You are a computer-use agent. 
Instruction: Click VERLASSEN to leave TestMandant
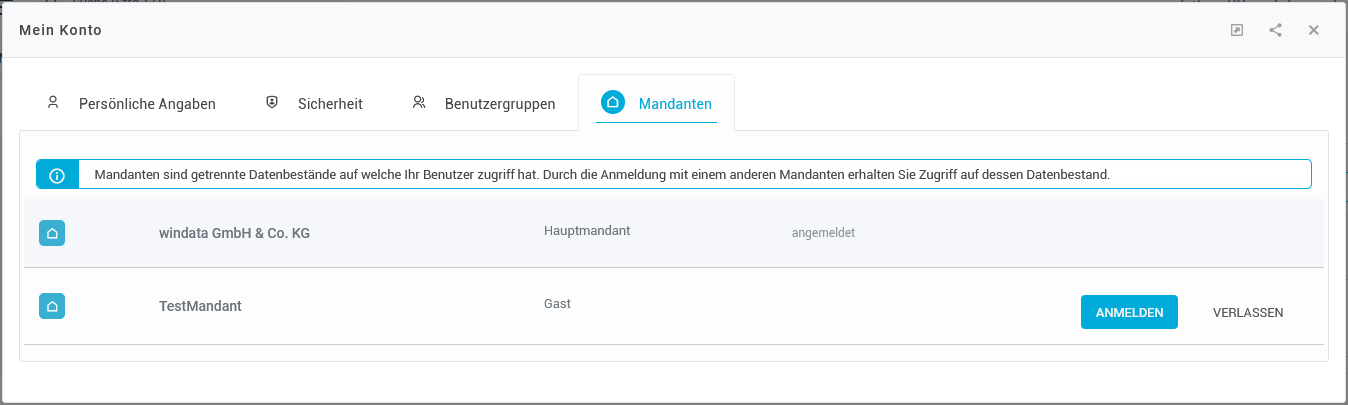coord(1247,312)
